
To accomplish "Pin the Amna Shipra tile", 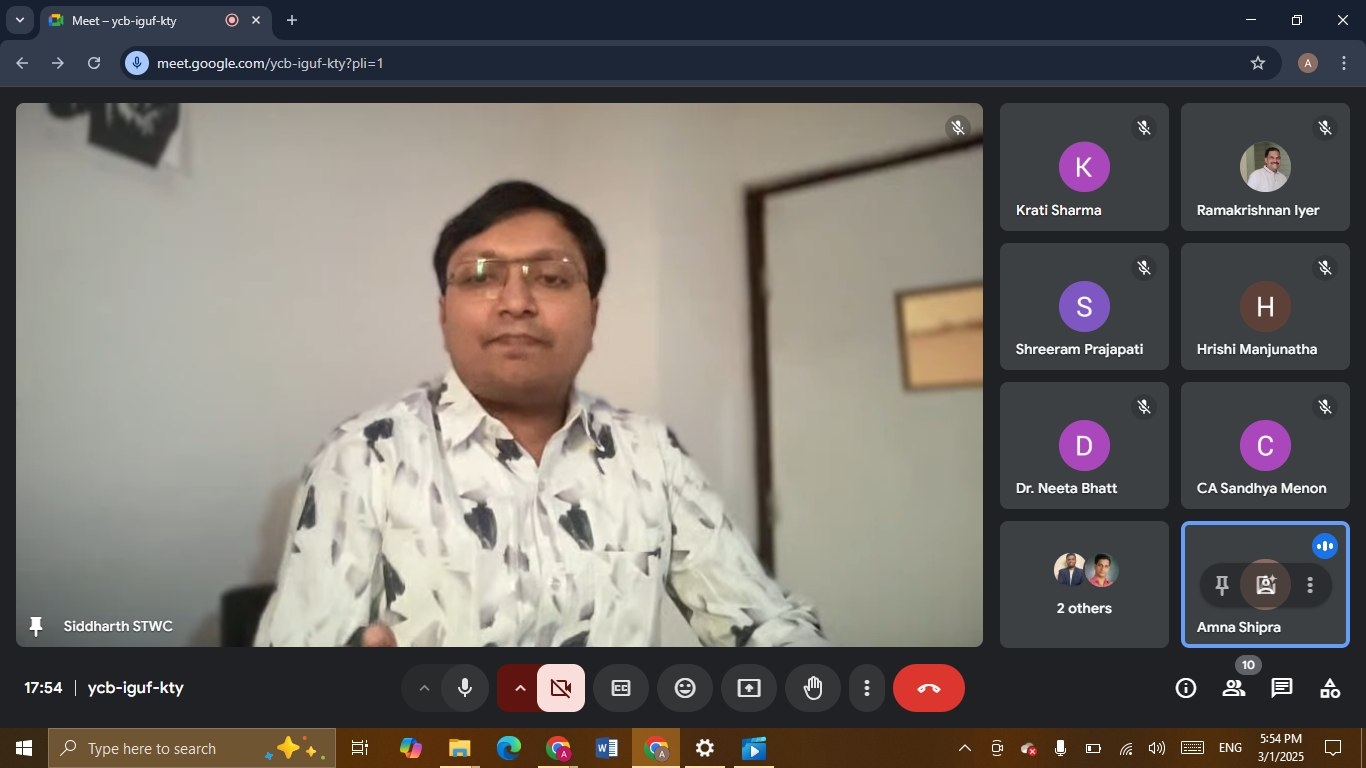I will [x=1221, y=586].
